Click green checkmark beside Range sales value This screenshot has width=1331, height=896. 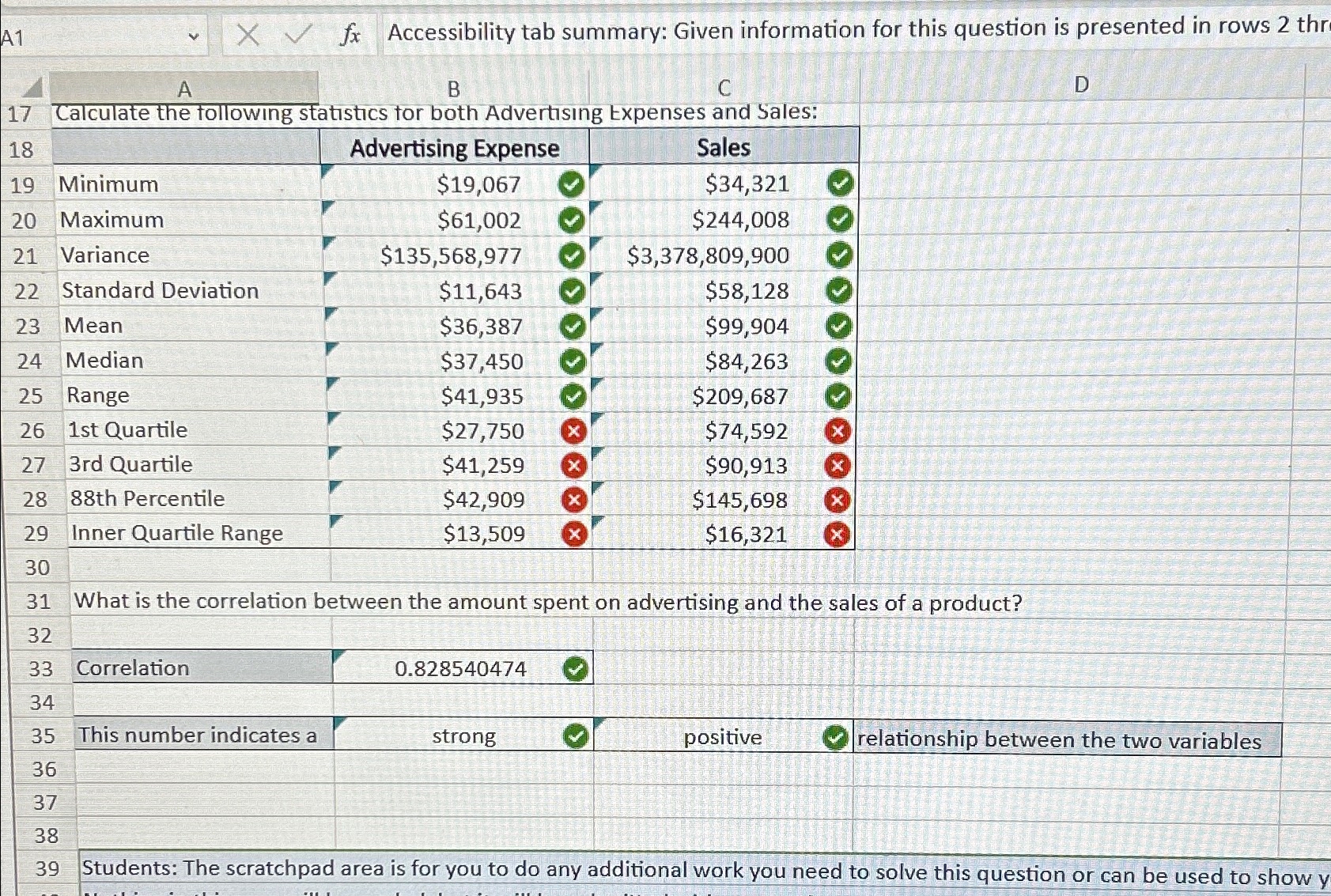841,395
